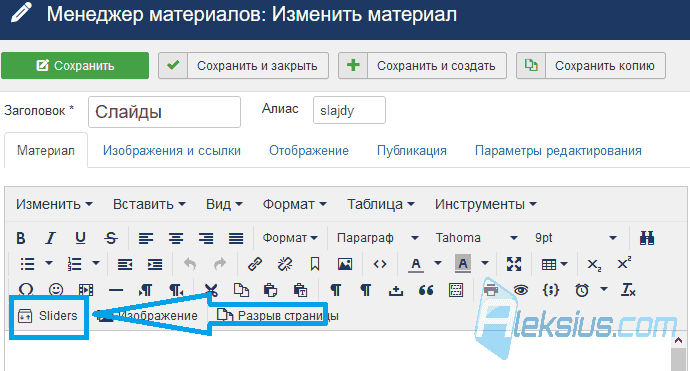Screen dimensions: 690x371
Task: Center-align the text
Action: tap(176, 238)
